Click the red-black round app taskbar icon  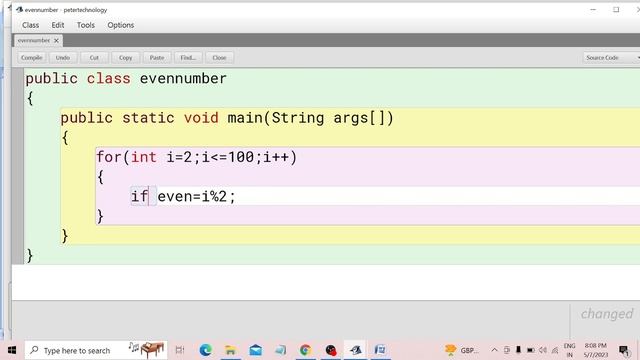tap(330, 350)
